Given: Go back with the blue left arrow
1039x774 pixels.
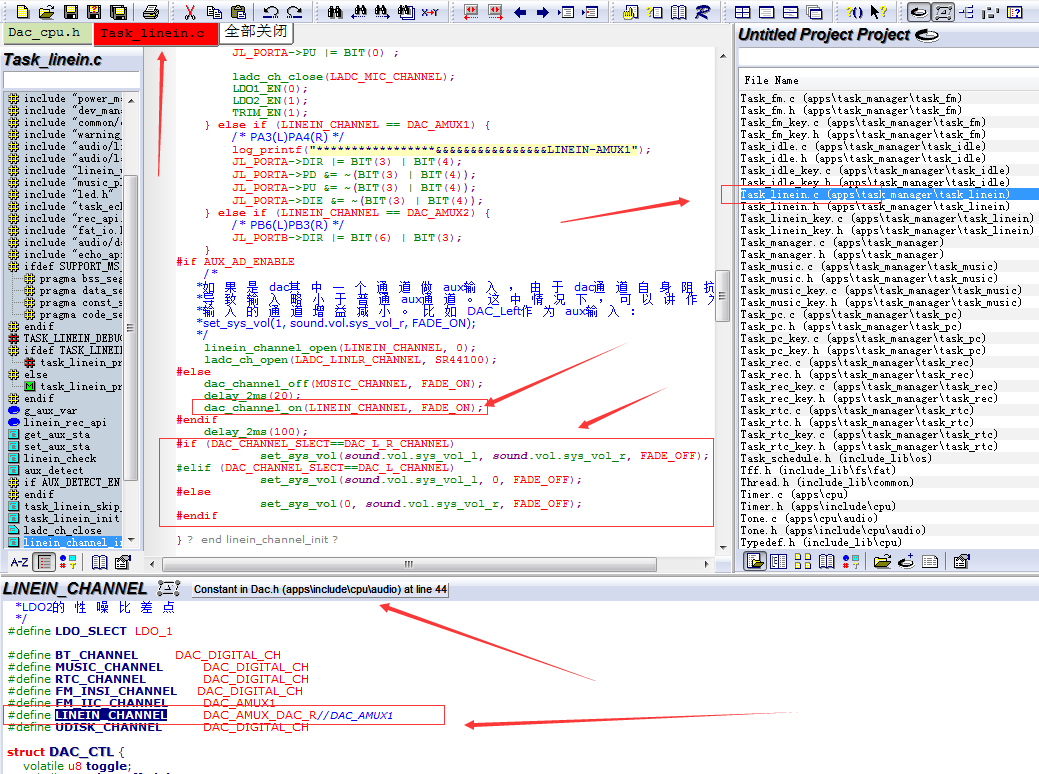Looking at the screenshot, I should point(520,12).
